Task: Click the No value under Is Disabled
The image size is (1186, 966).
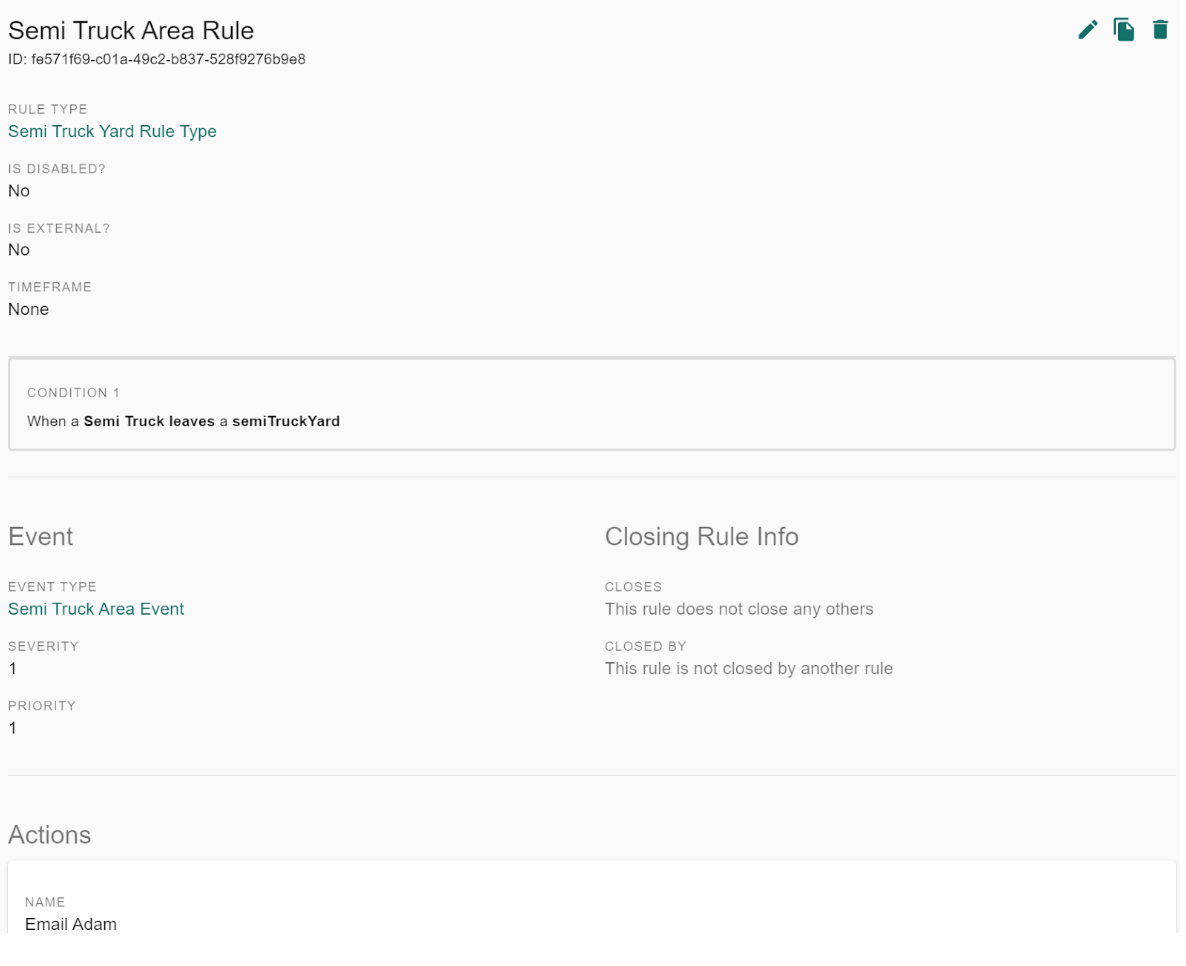Action: tap(19, 190)
